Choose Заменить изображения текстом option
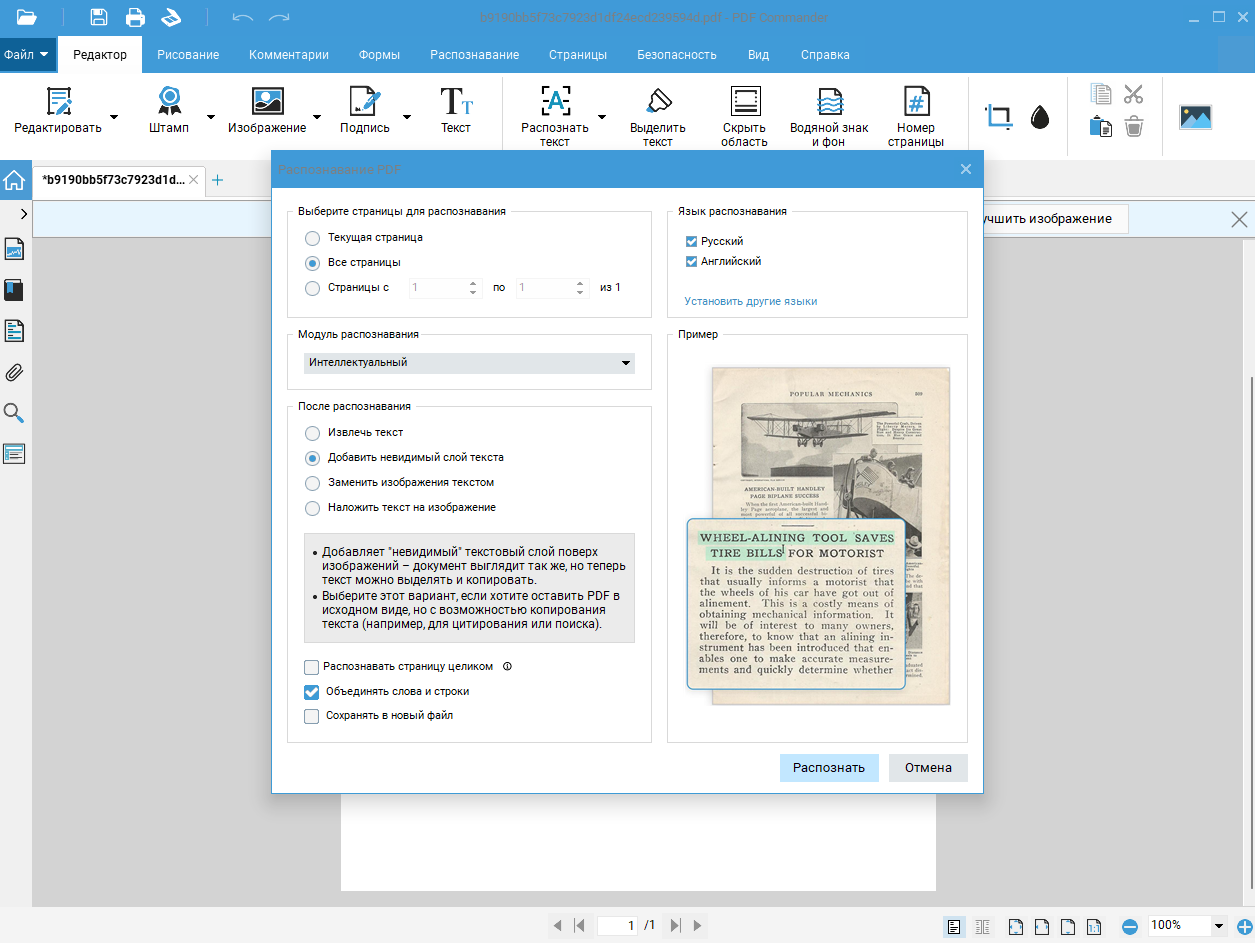 coord(313,483)
